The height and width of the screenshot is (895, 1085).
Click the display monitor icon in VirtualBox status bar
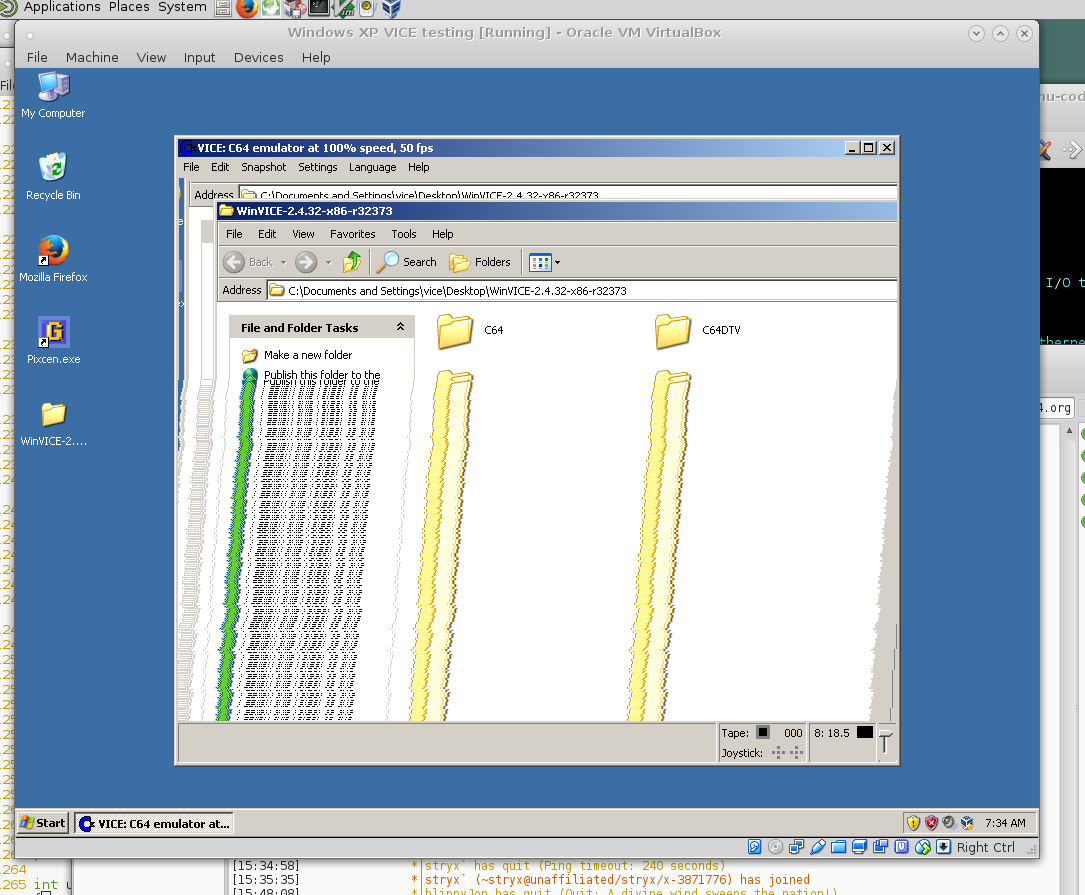(859, 847)
